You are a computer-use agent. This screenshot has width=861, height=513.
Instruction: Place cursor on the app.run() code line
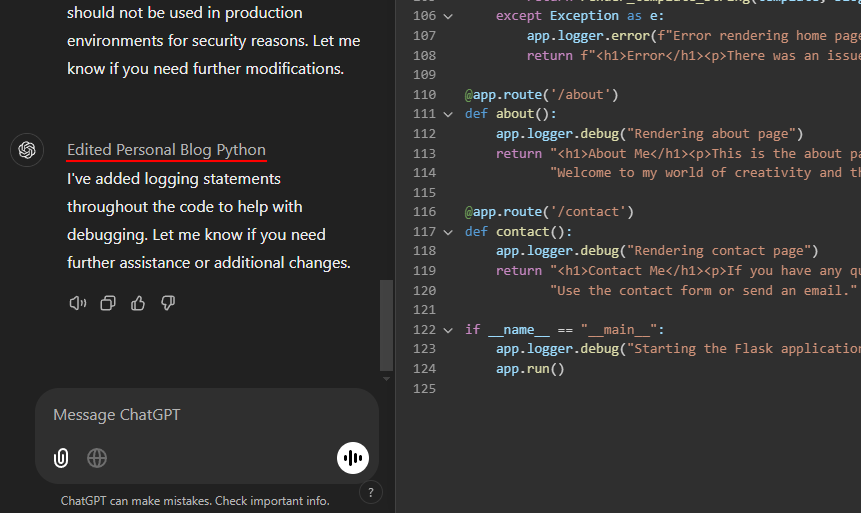pos(530,369)
